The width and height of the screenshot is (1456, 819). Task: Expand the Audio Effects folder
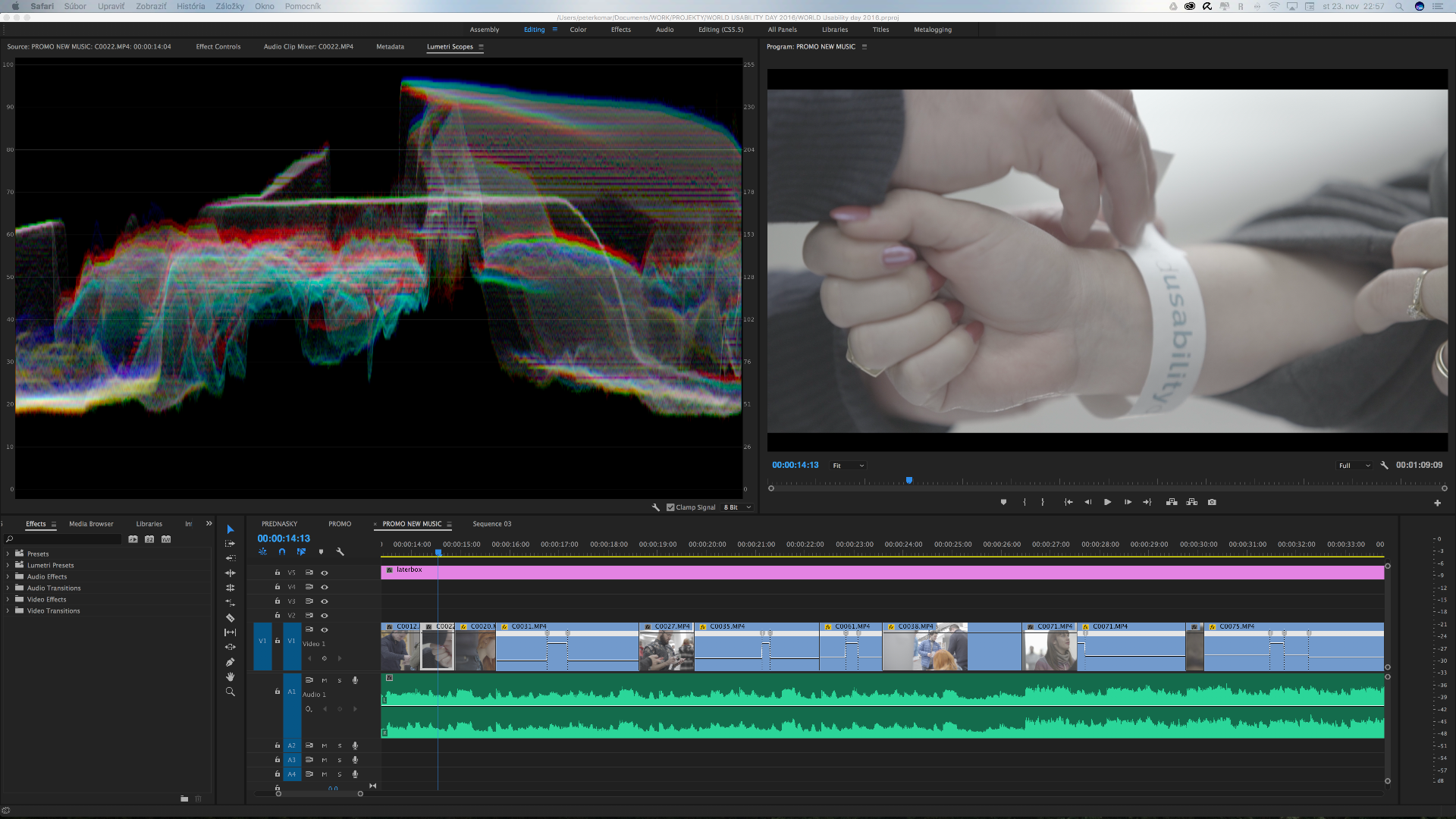click(x=8, y=576)
